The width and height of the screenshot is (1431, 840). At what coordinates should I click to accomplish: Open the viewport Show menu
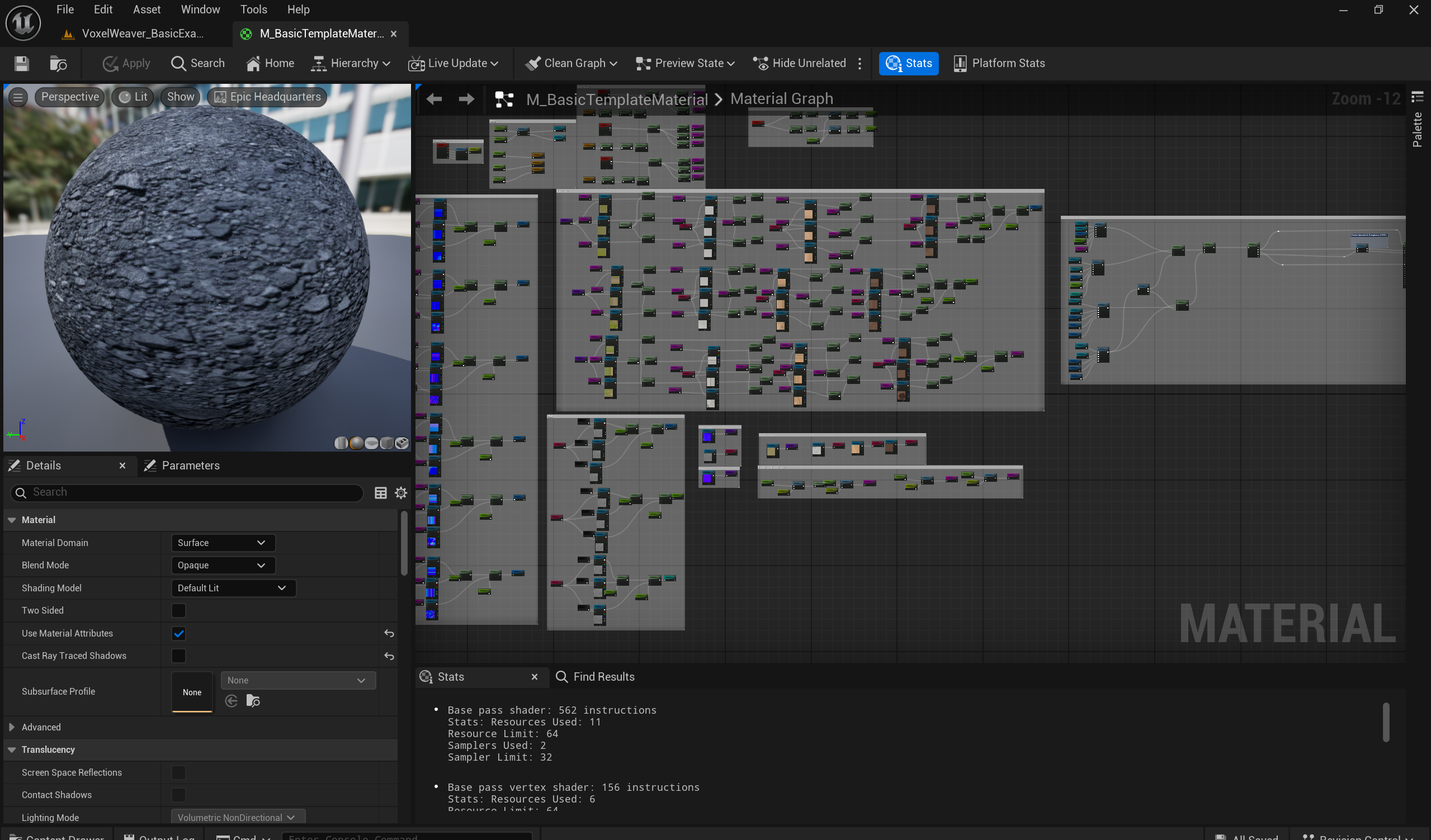[181, 97]
